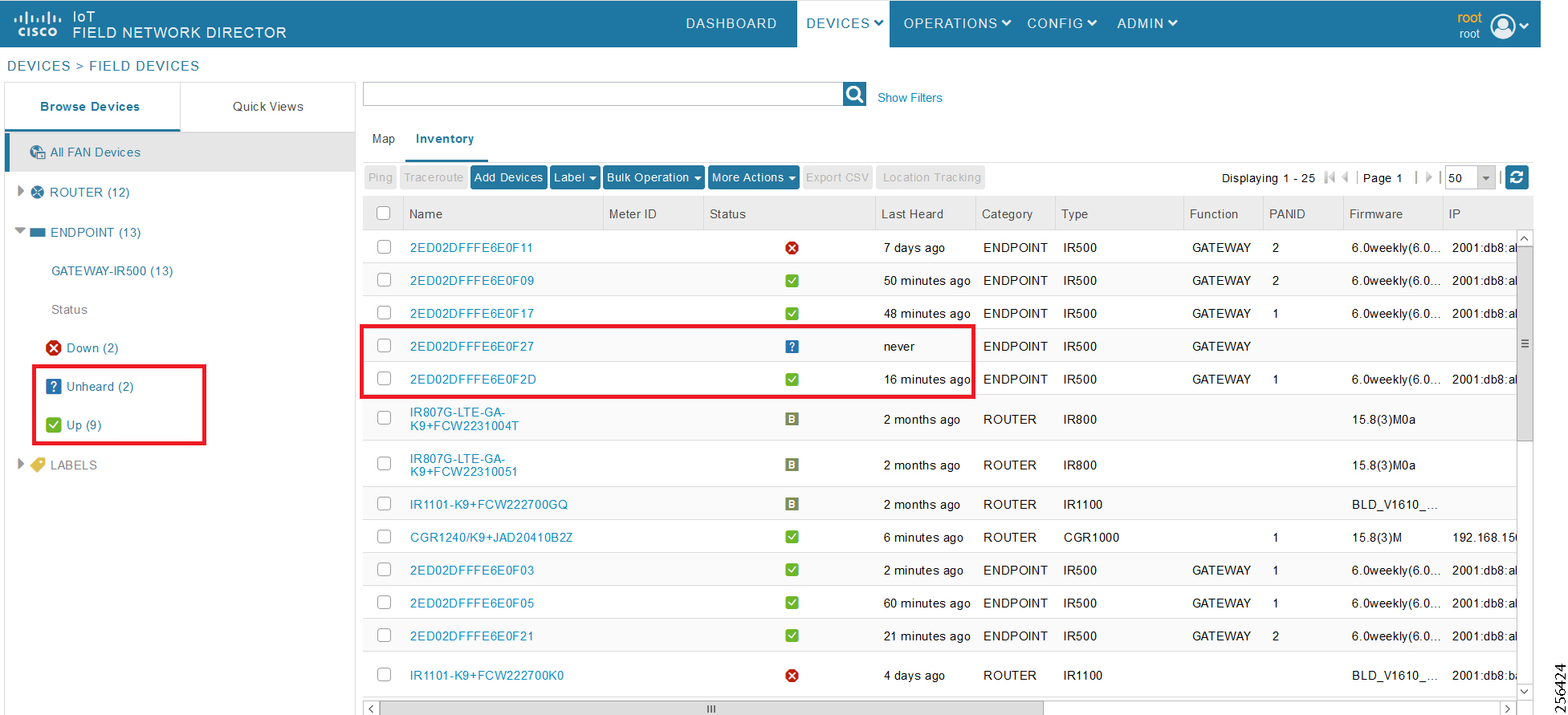This screenshot has height=715, width=1568.
Task: Click the search magnifier button
Action: click(854, 95)
